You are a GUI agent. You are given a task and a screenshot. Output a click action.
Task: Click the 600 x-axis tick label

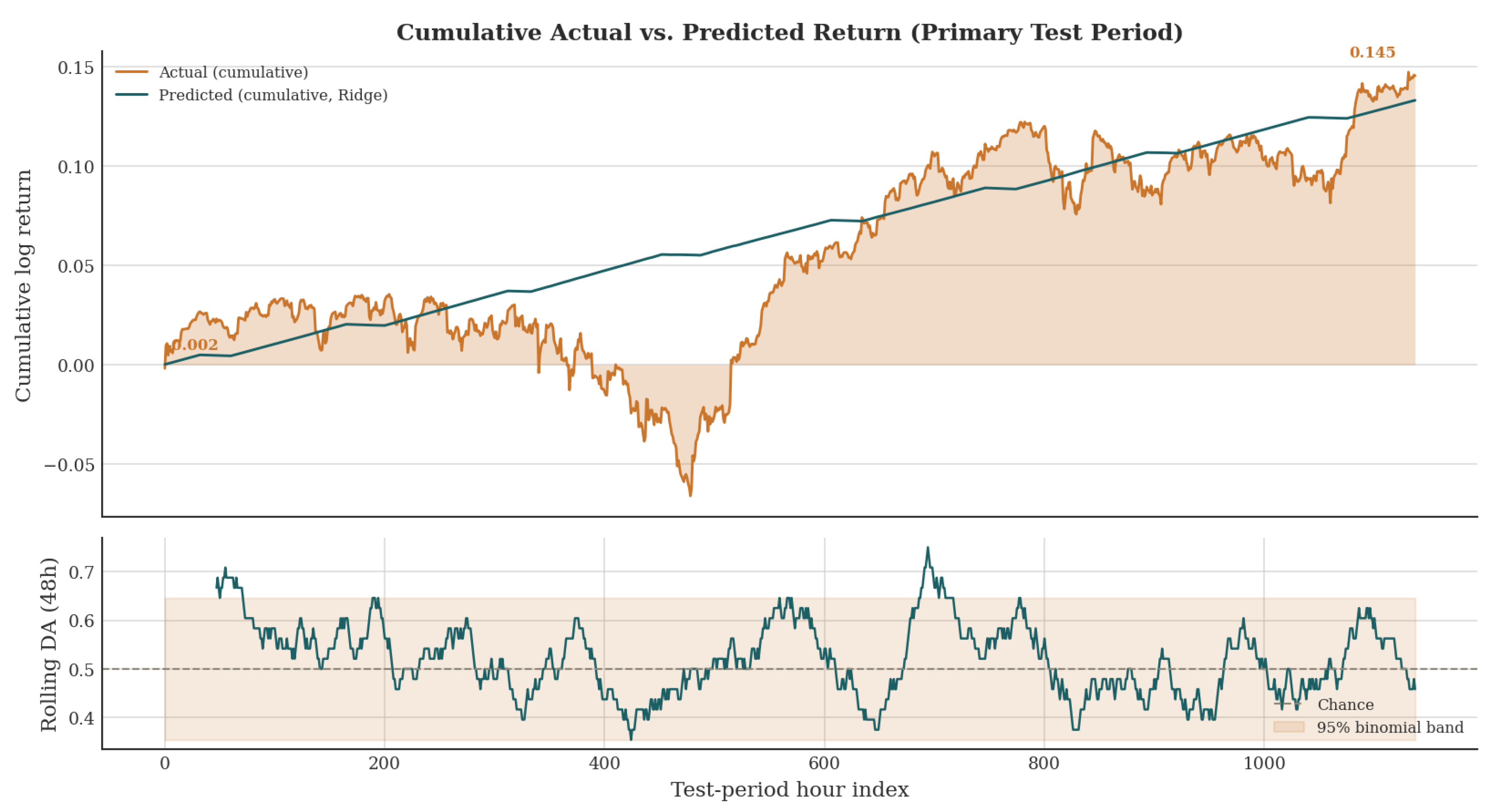click(824, 763)
